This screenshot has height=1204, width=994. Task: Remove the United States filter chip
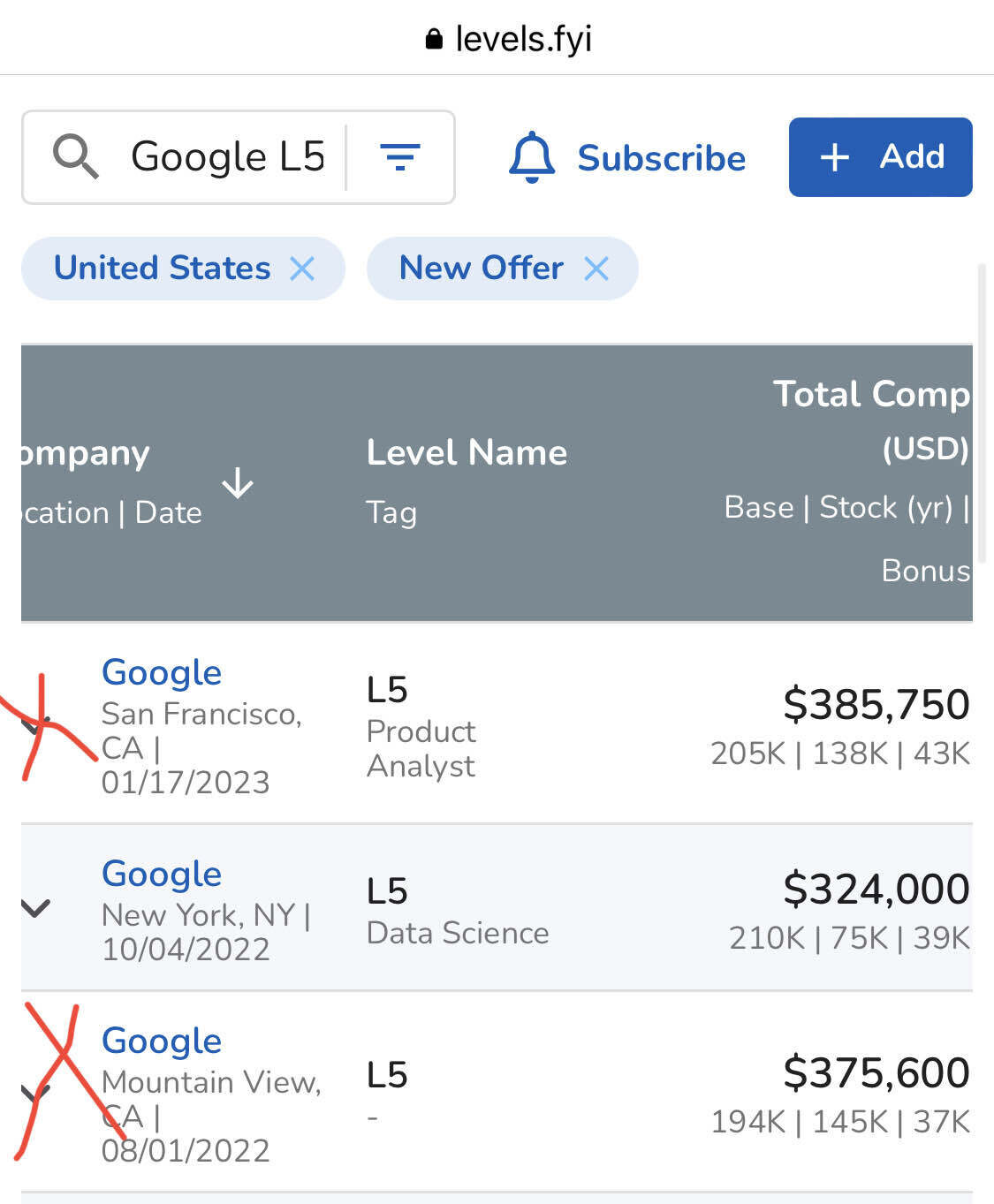[x=302, y=268]
